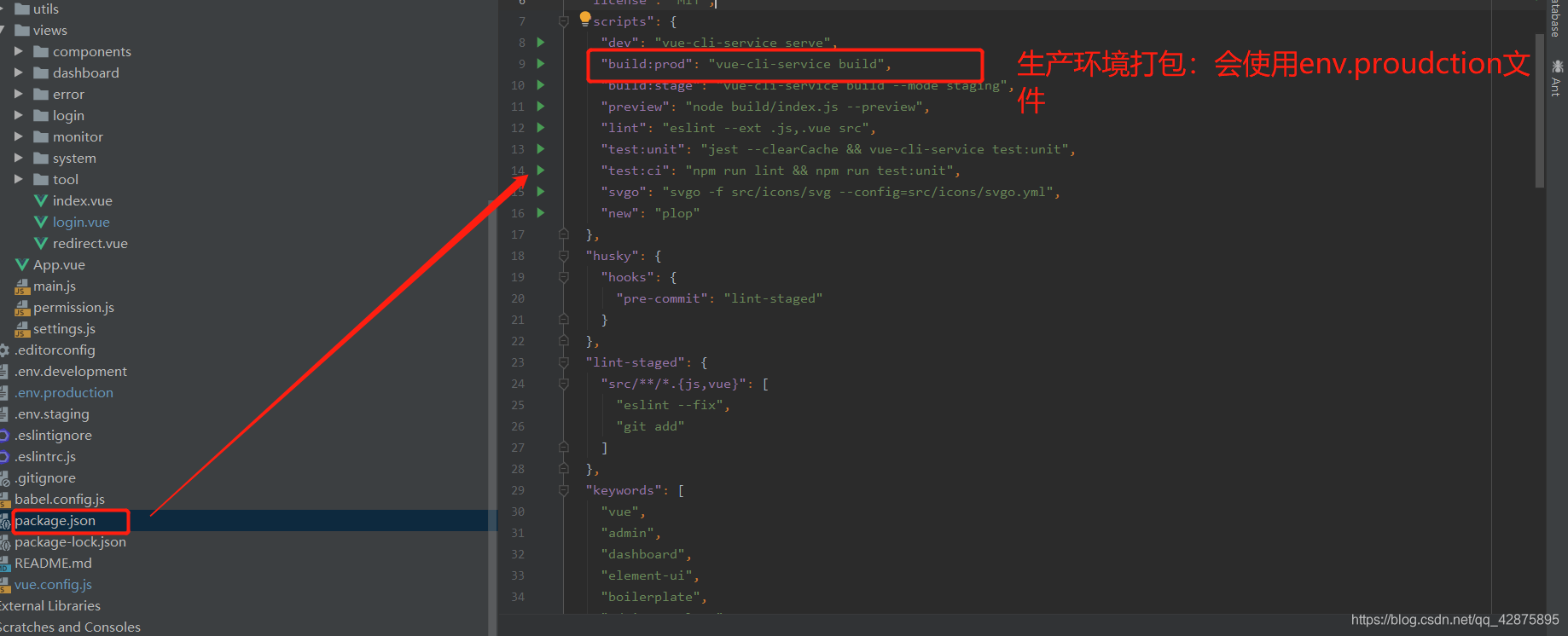
Task: Open package-lock.json file
Action: (70, 541)
